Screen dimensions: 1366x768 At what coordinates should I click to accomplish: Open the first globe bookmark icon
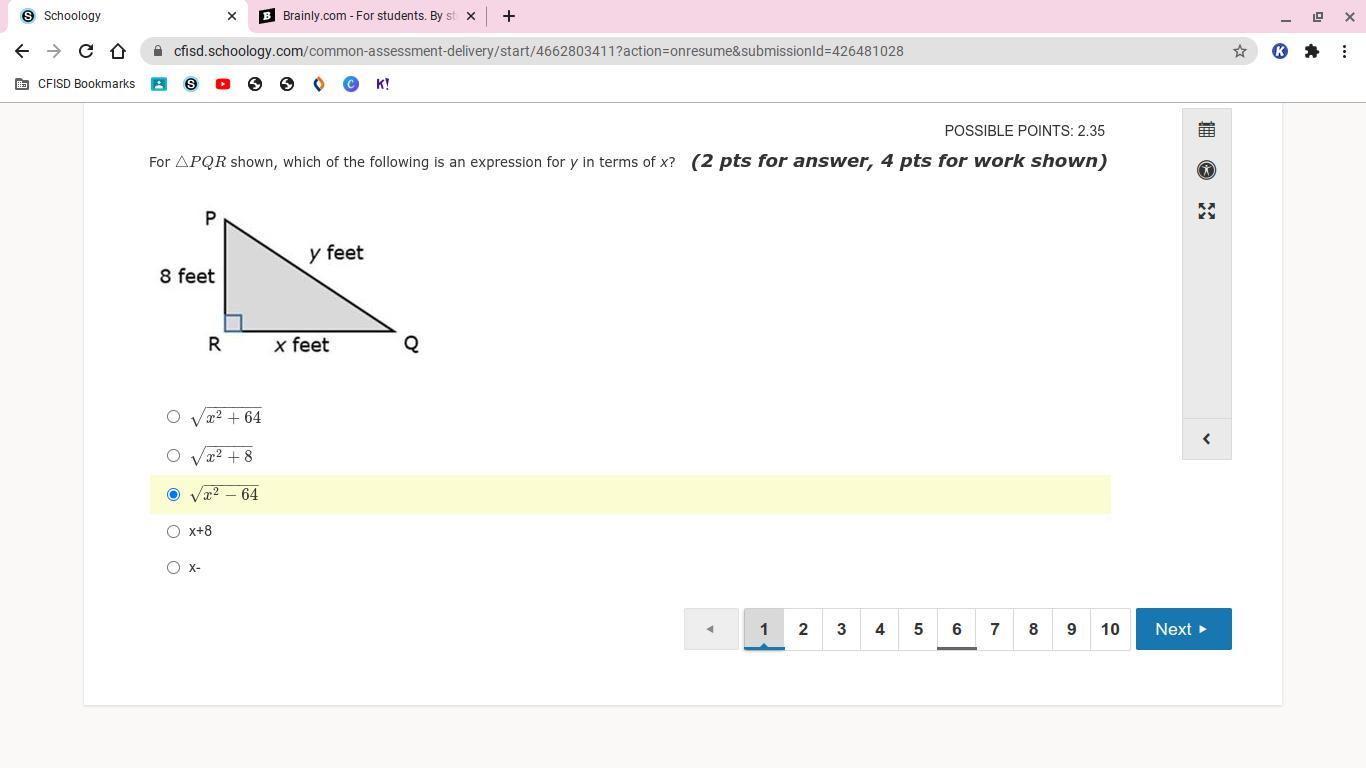255,84
